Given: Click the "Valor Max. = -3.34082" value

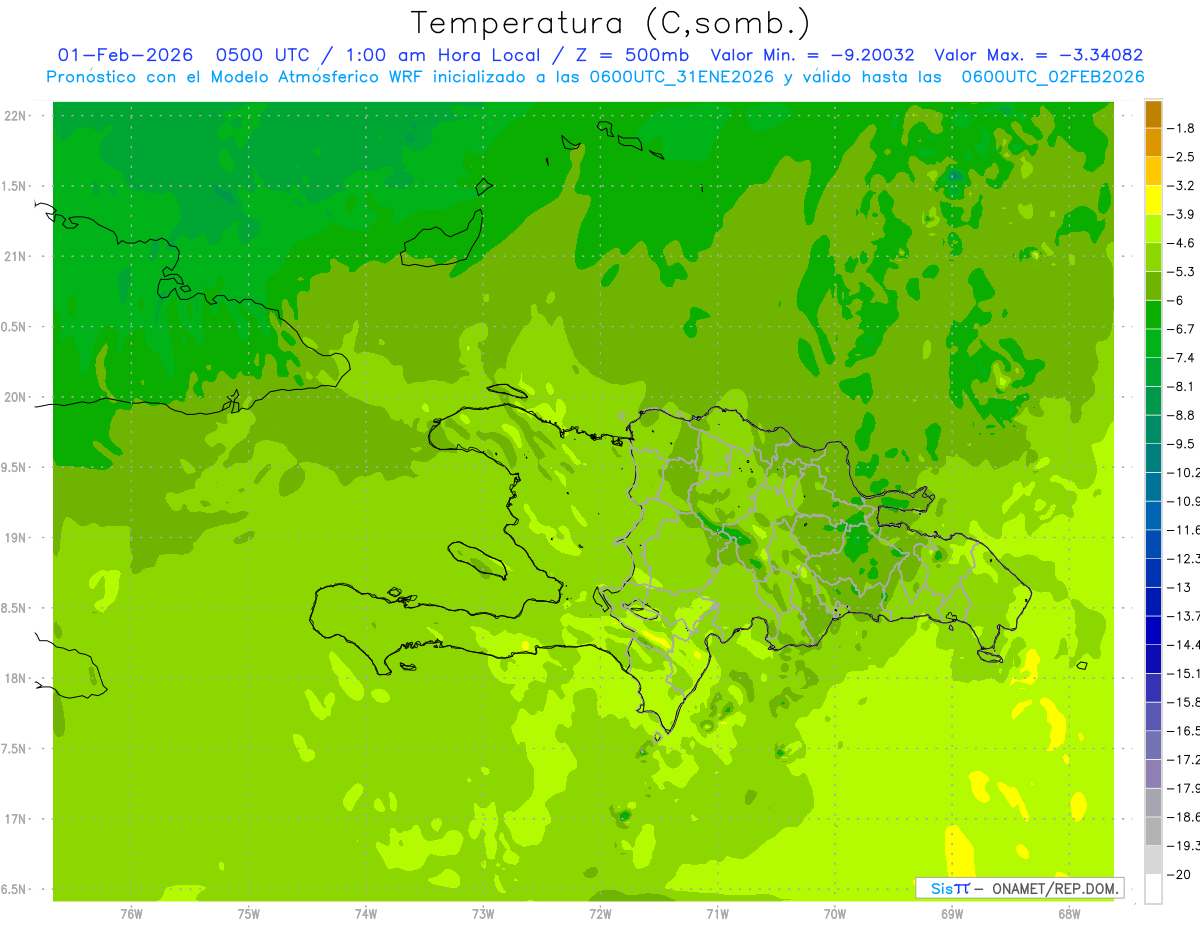Looking at the screenshot, I should (1039, 55).
